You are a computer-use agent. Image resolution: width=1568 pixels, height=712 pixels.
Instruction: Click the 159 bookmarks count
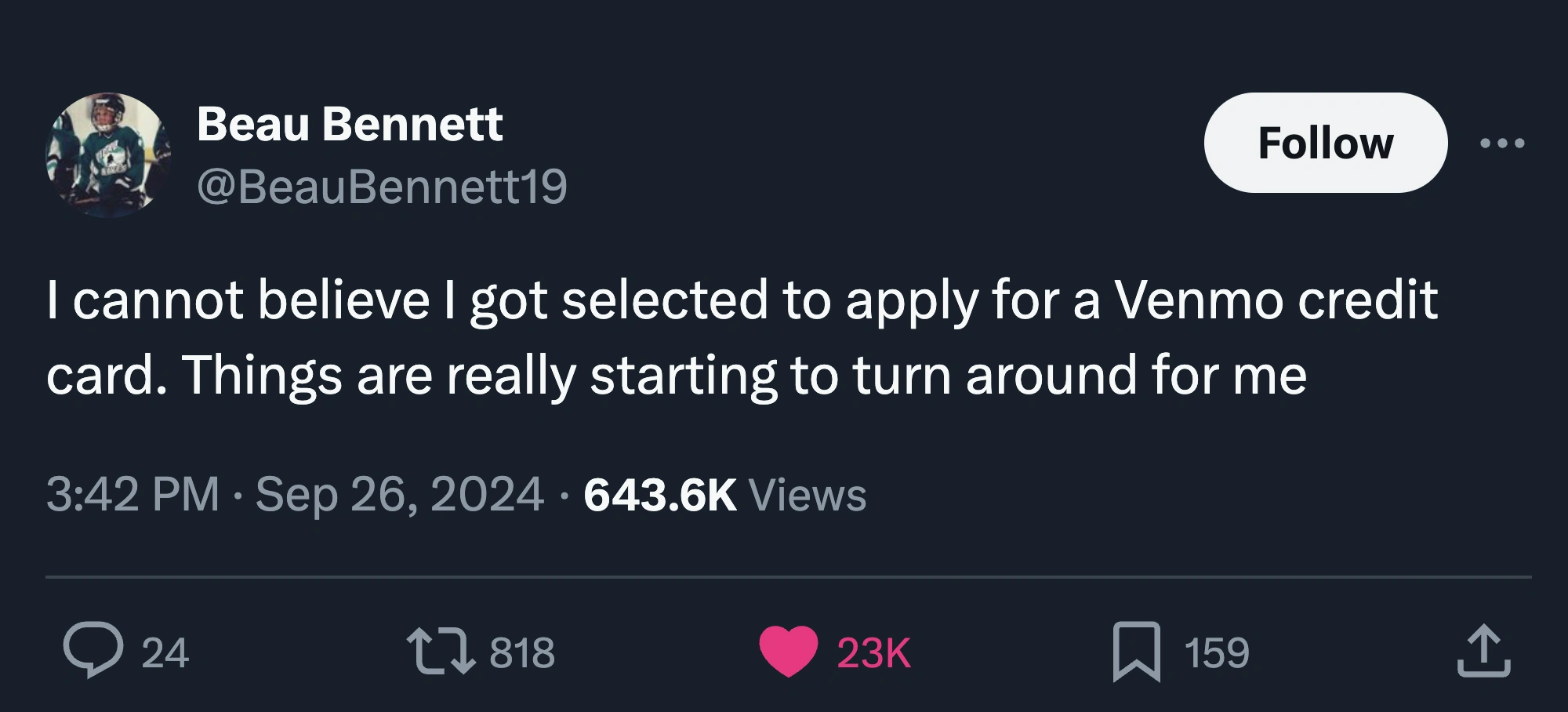[x=1217, y=652]
